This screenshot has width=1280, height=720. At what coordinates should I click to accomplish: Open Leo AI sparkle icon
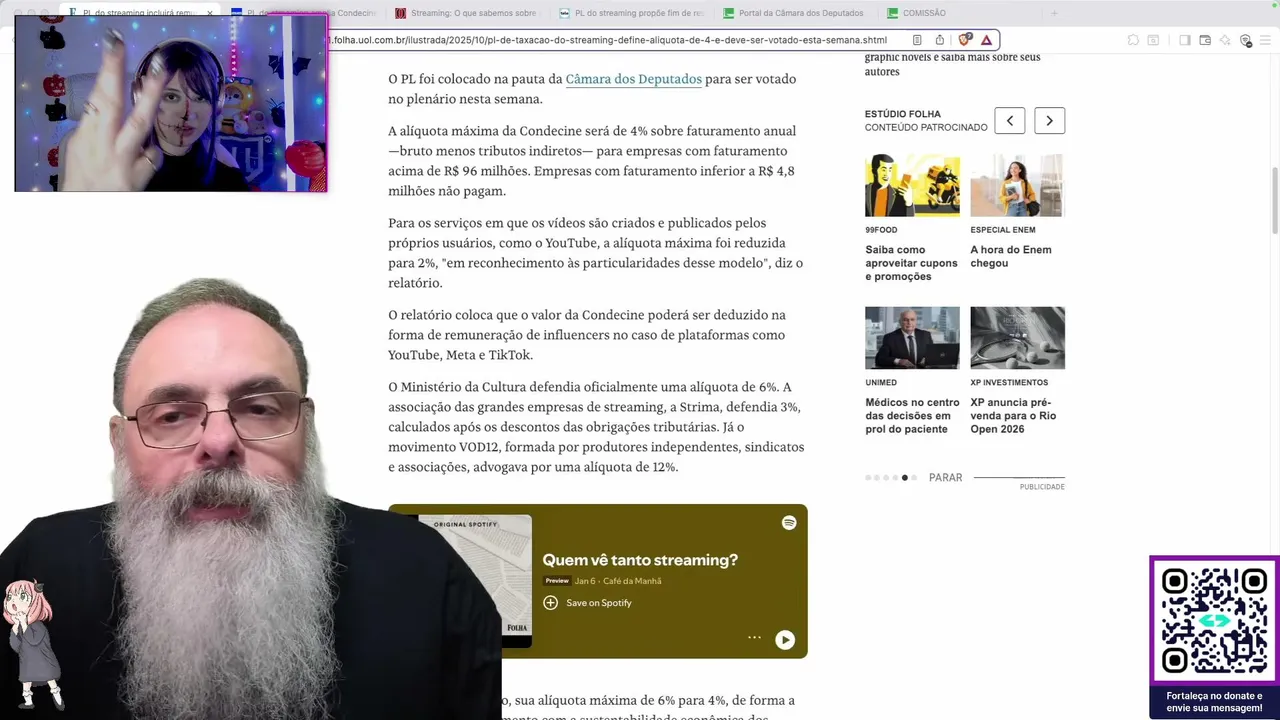tap(1225, 40)
